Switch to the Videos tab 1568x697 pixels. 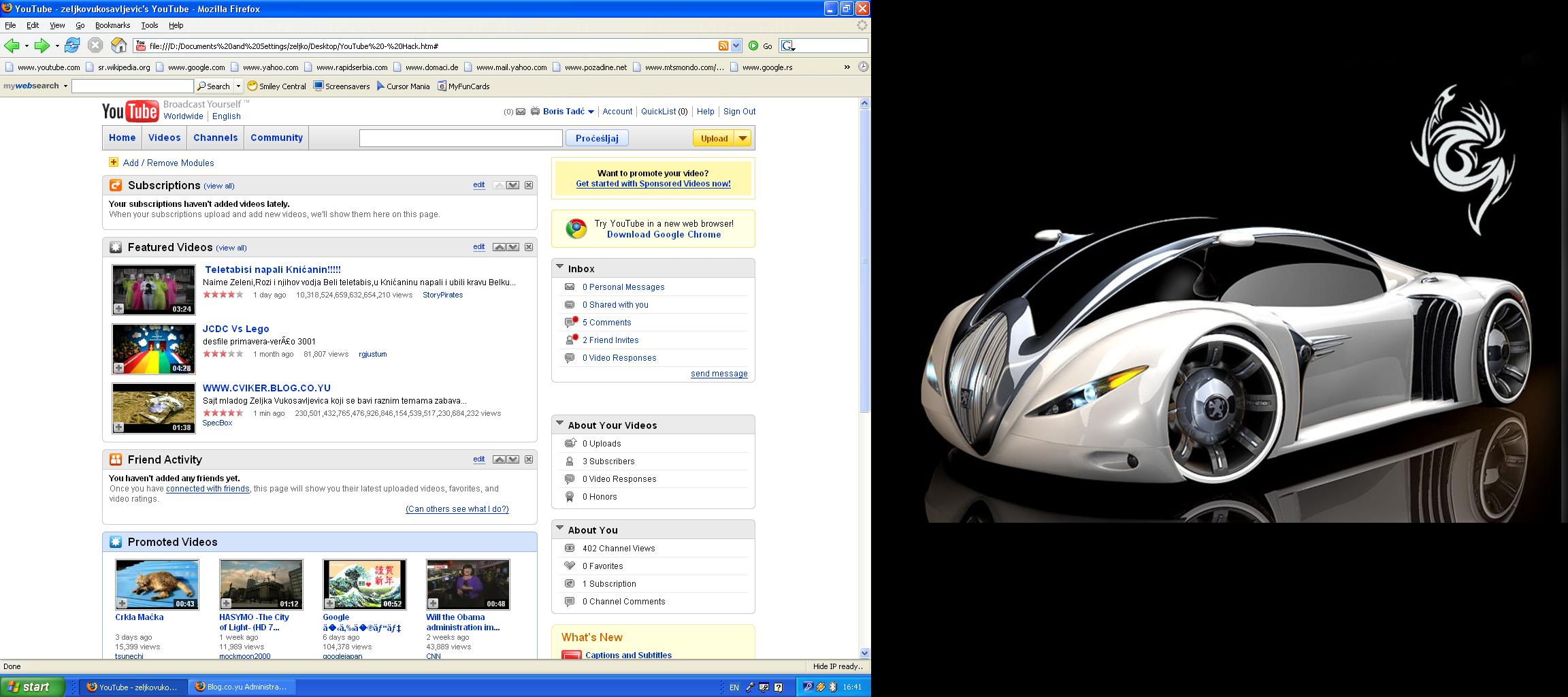165,137
